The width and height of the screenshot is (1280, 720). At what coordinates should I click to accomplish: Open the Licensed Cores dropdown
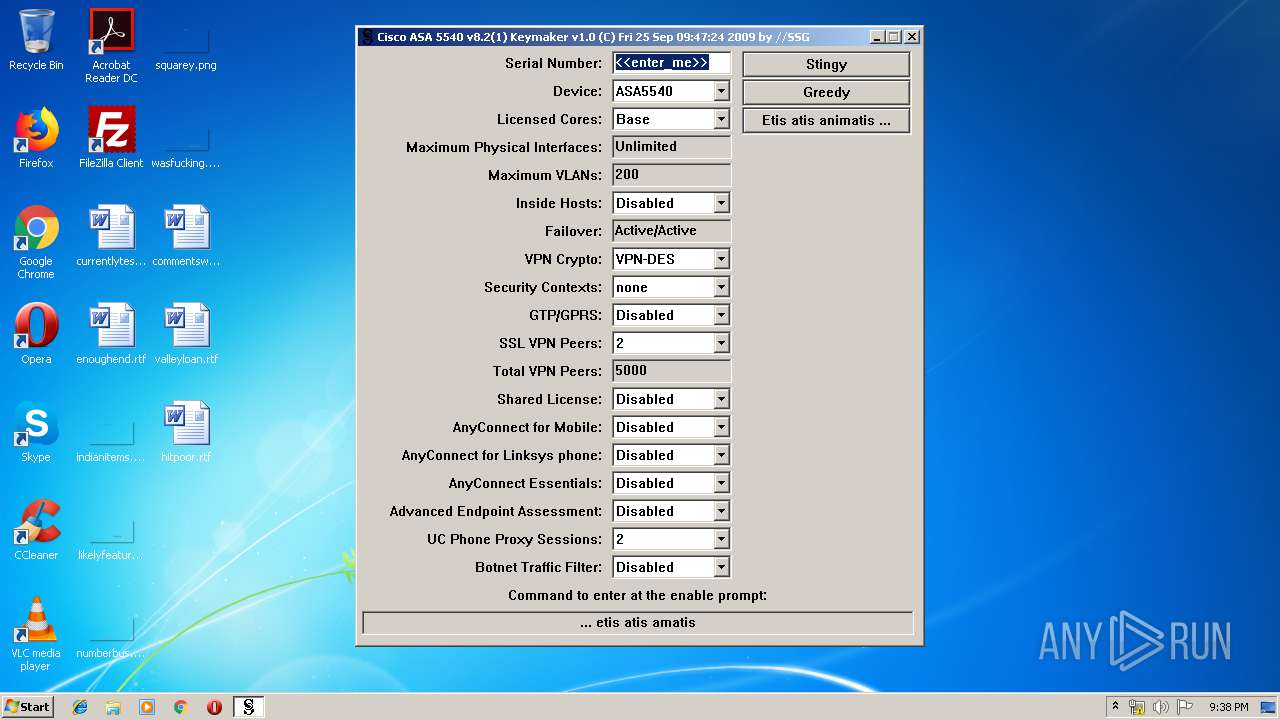721,119
